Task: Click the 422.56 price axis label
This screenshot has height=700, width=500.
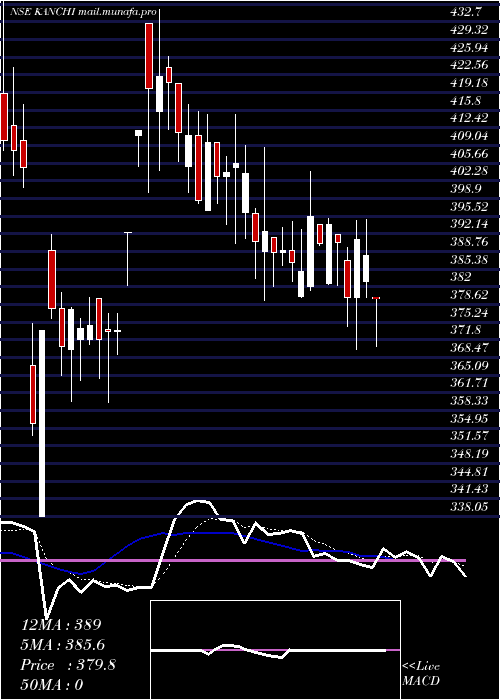Action: tap(470, 65)
